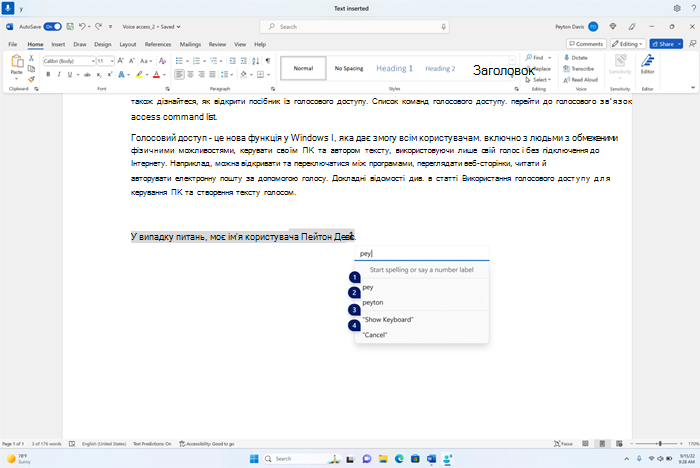Click the Bold formatting icon
Screen dimensions: 700x468
(x=48, y=75)
